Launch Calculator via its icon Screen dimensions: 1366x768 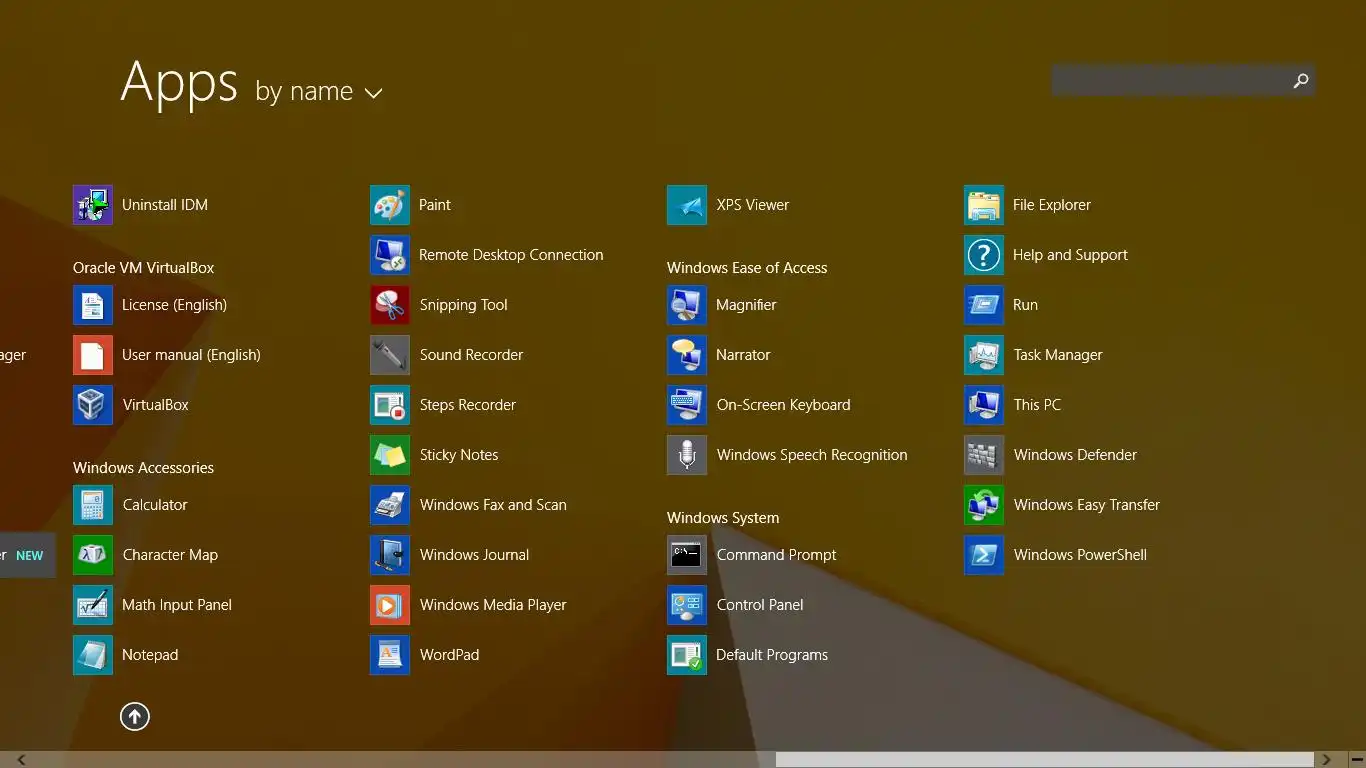click(93, 505)
